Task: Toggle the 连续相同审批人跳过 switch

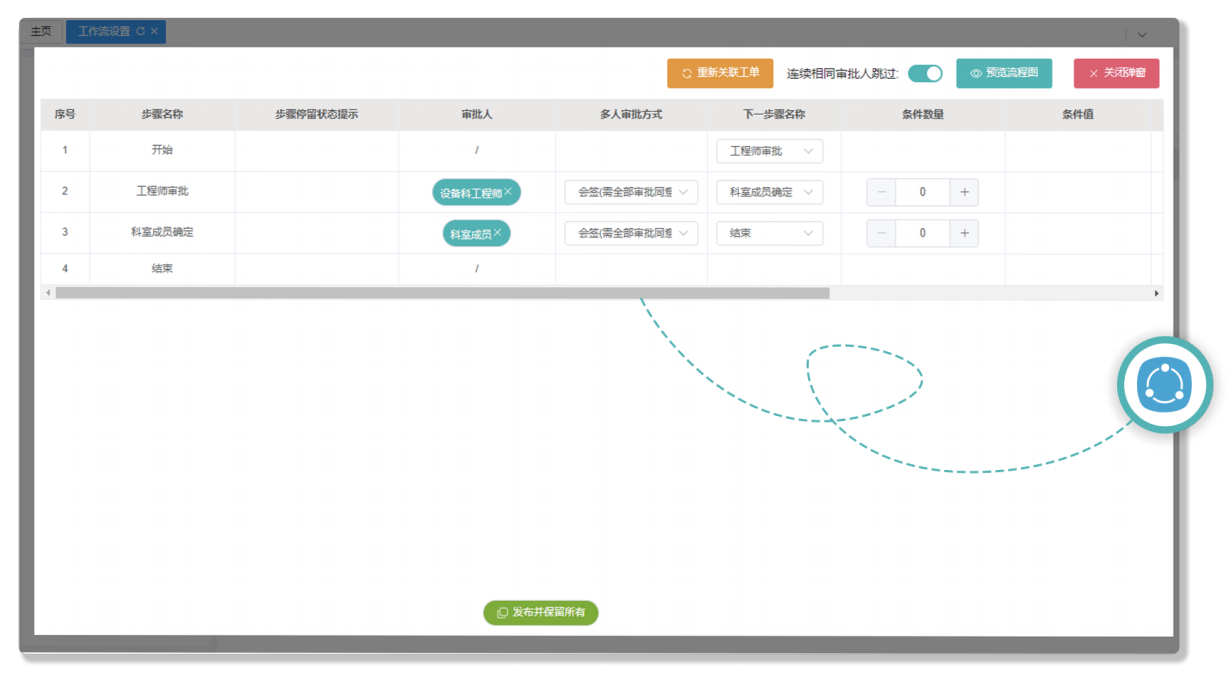Action: 925,73
